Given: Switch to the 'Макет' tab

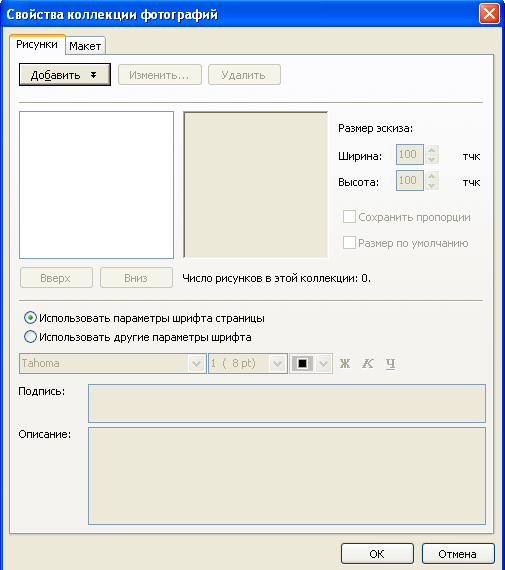Looking at the screenshot, I should [x=85, y=46].
